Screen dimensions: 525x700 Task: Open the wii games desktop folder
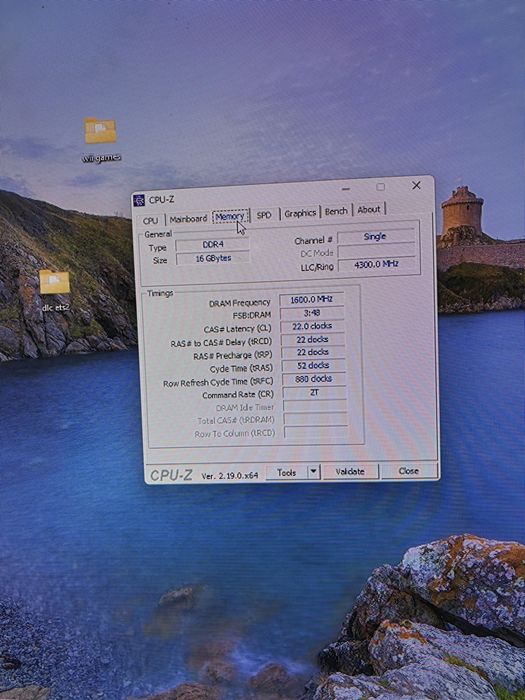pyautogui.click(x=100, y=131)
